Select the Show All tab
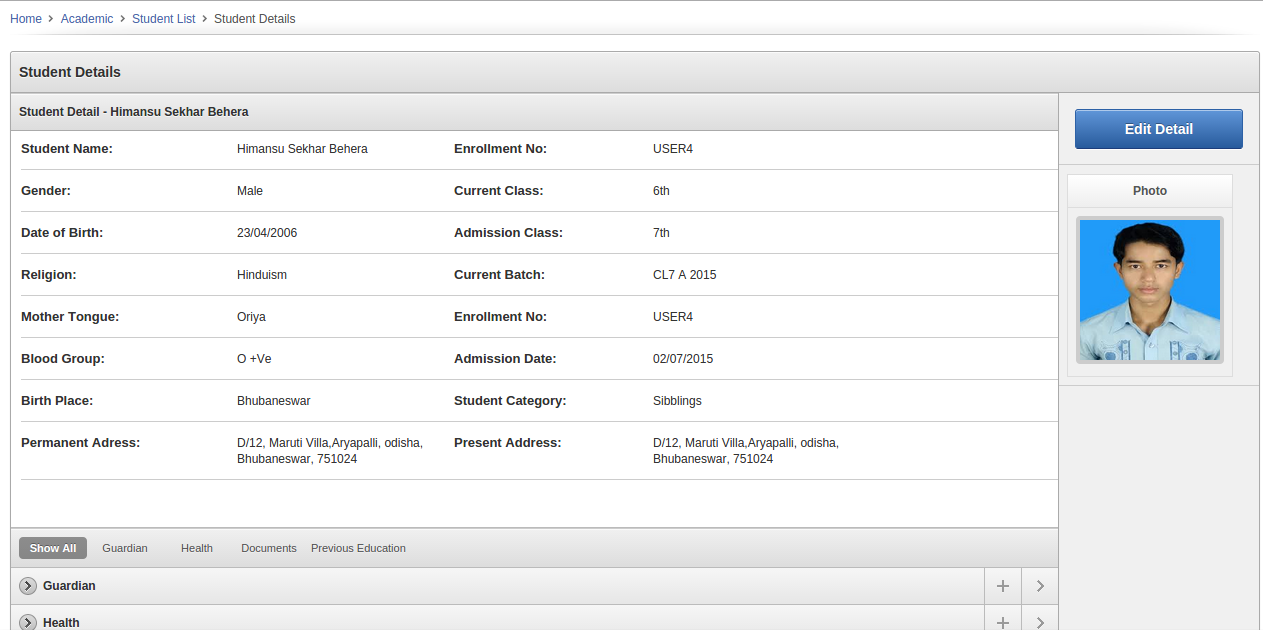 click(53, 548)
